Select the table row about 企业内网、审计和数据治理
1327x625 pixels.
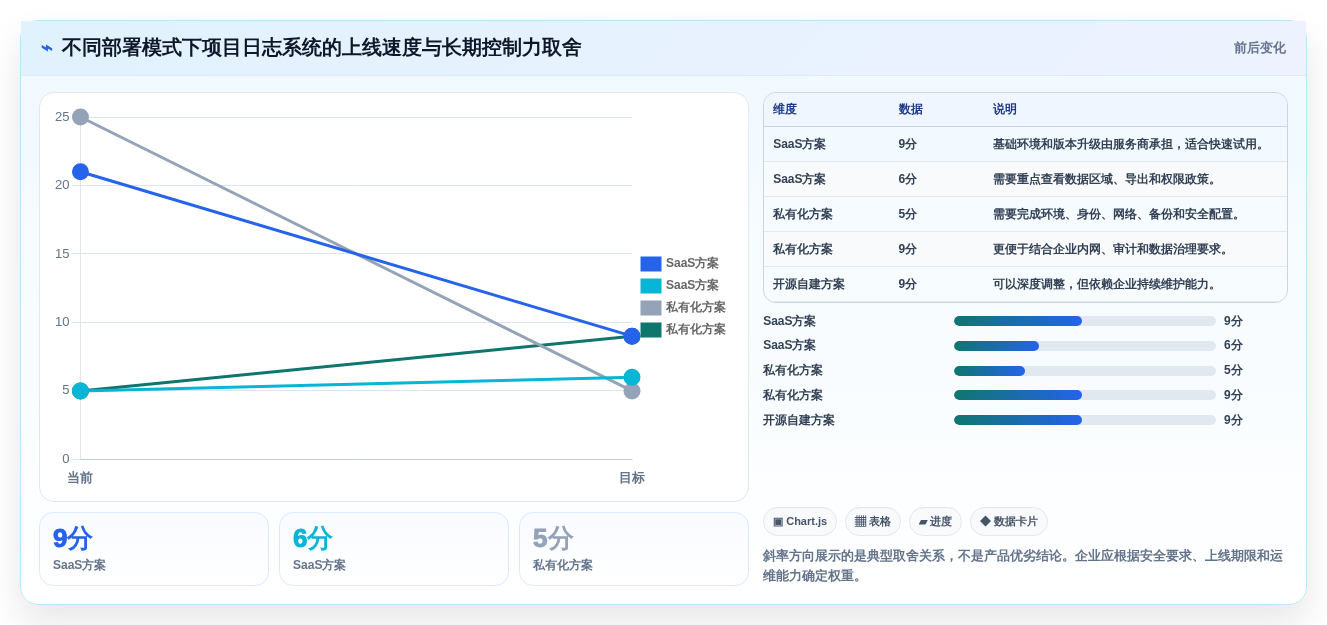click(x=1025, y=249)
